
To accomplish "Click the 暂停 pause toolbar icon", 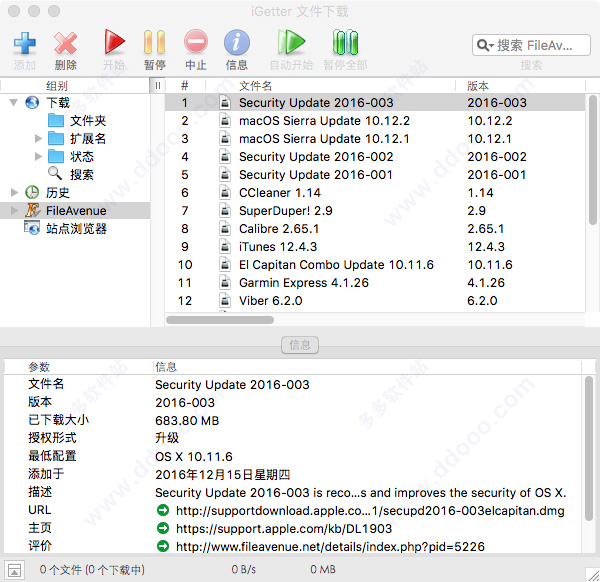I will click(155, 42).
